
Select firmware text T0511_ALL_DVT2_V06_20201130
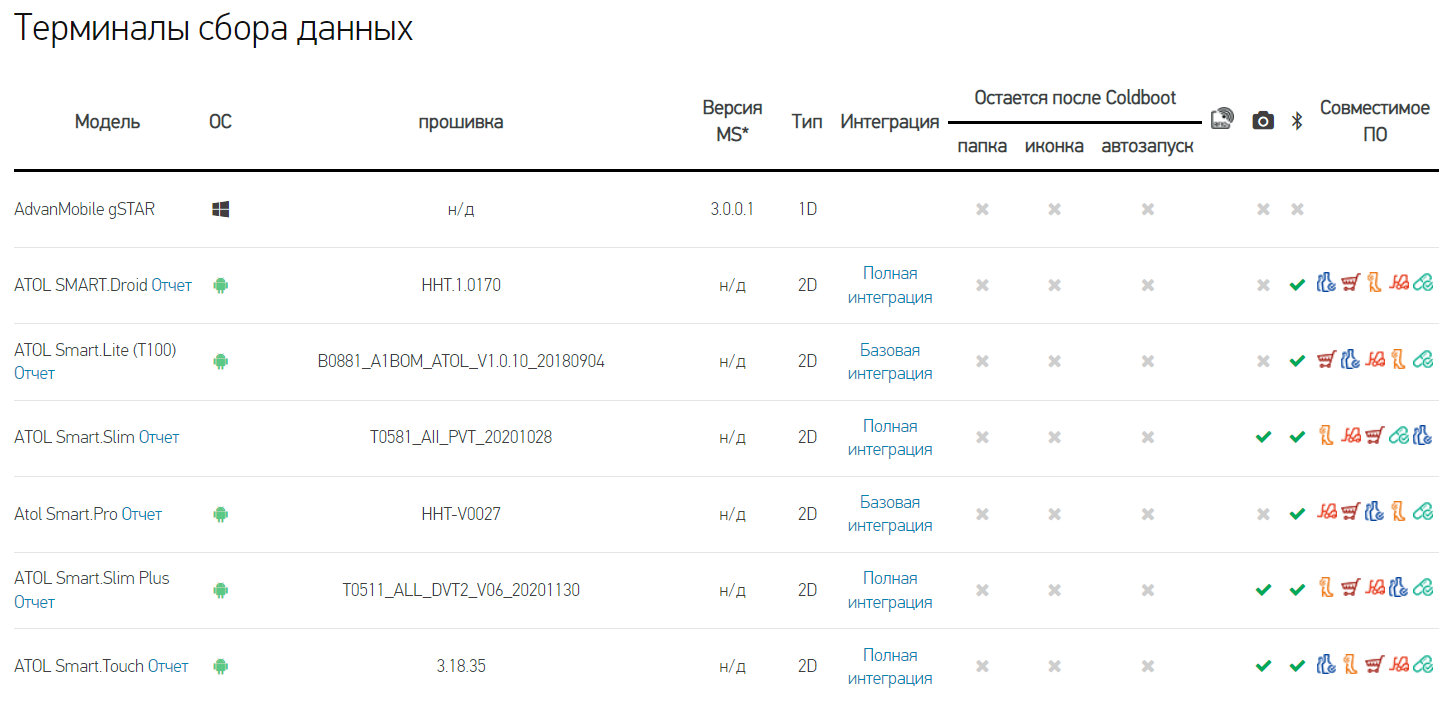pos(461,590)
